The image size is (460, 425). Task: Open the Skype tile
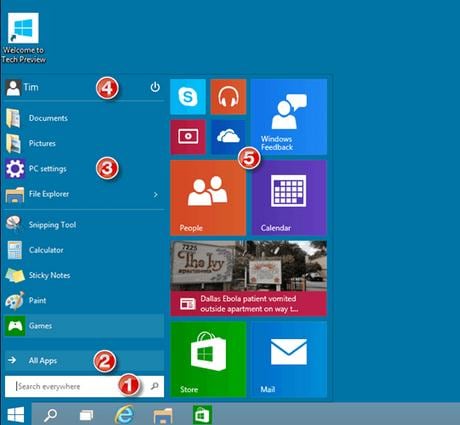point(188,97)
